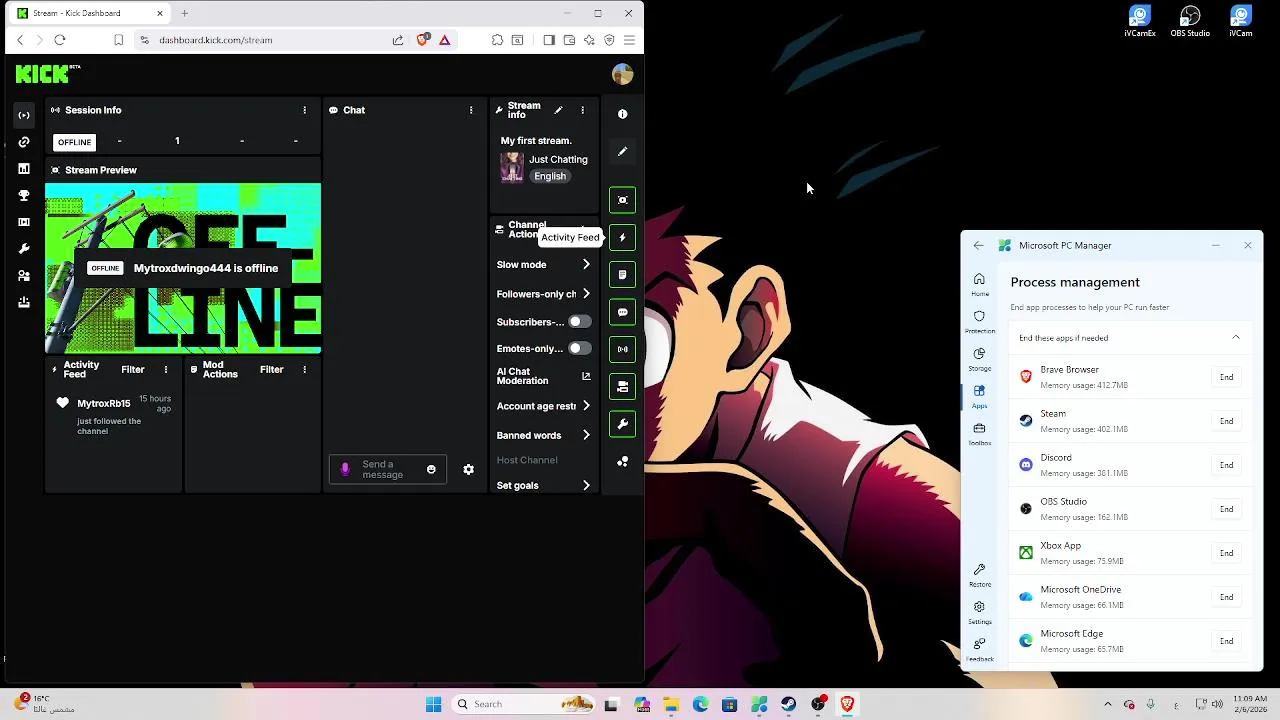Open the emoji picker in chat box
Viewport: 1280px width, 720px height.
[x=431, y=469]
